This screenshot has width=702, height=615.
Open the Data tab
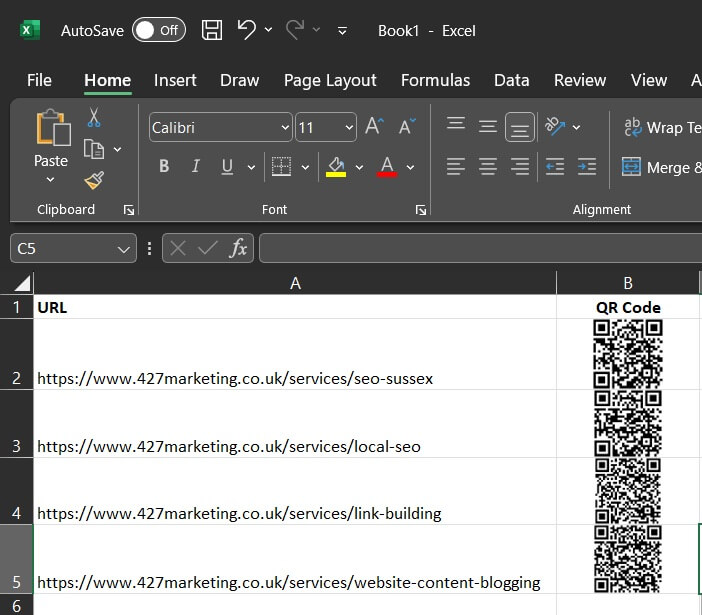511,80
